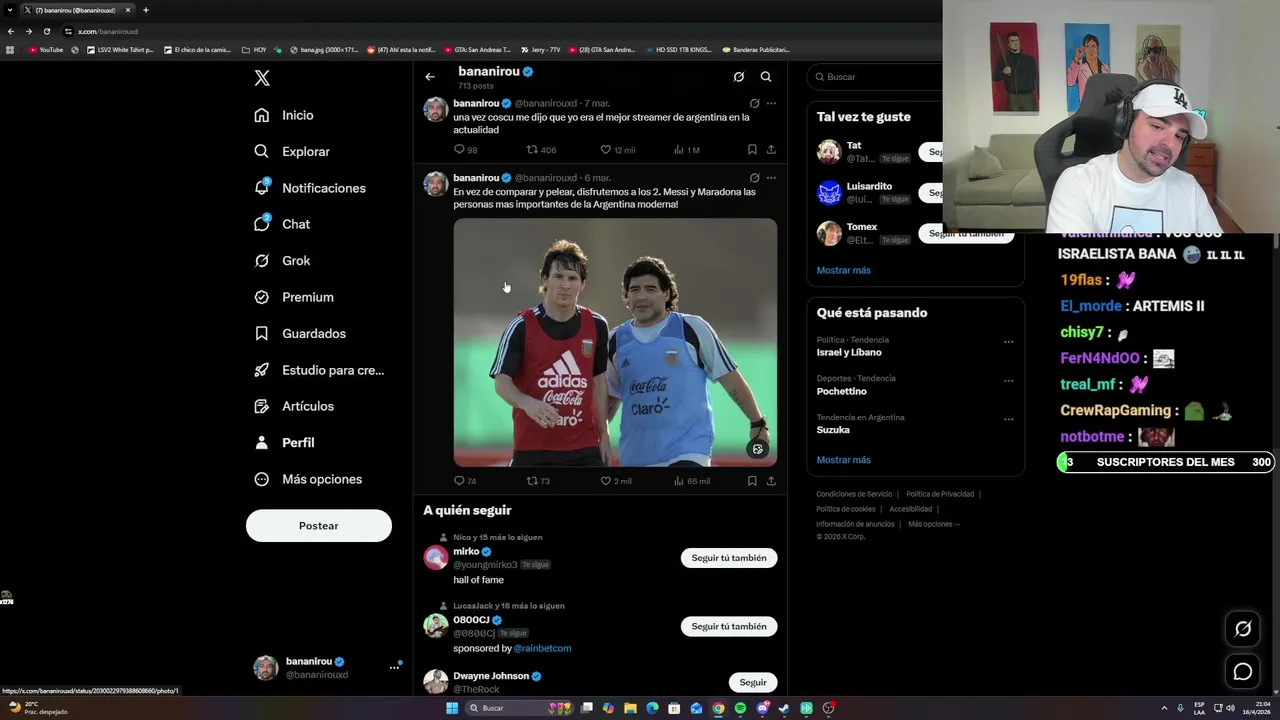View stats of coscu tweet (1 M)

coord(686,150)
